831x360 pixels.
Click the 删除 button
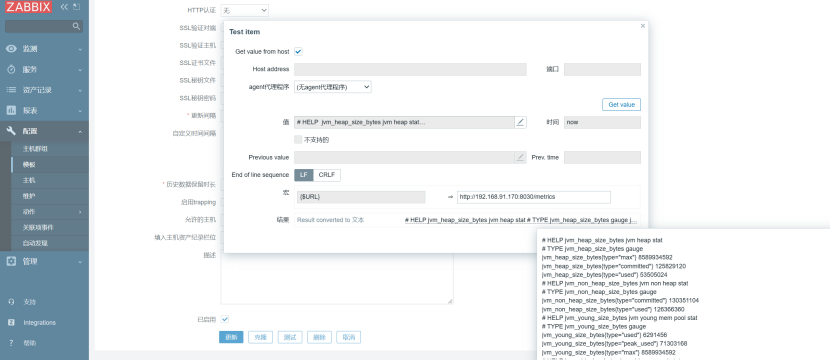[319, 337]
